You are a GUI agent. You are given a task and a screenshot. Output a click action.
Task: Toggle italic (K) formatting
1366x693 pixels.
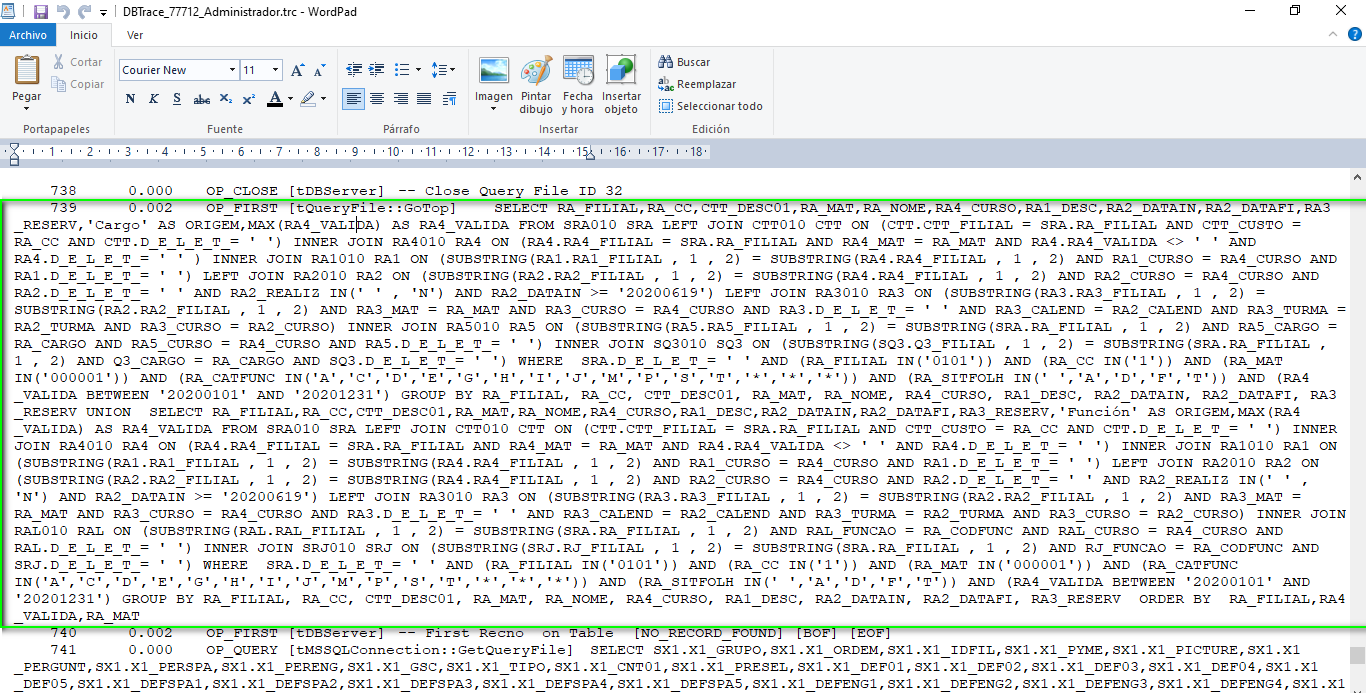[x=153, y=99]
